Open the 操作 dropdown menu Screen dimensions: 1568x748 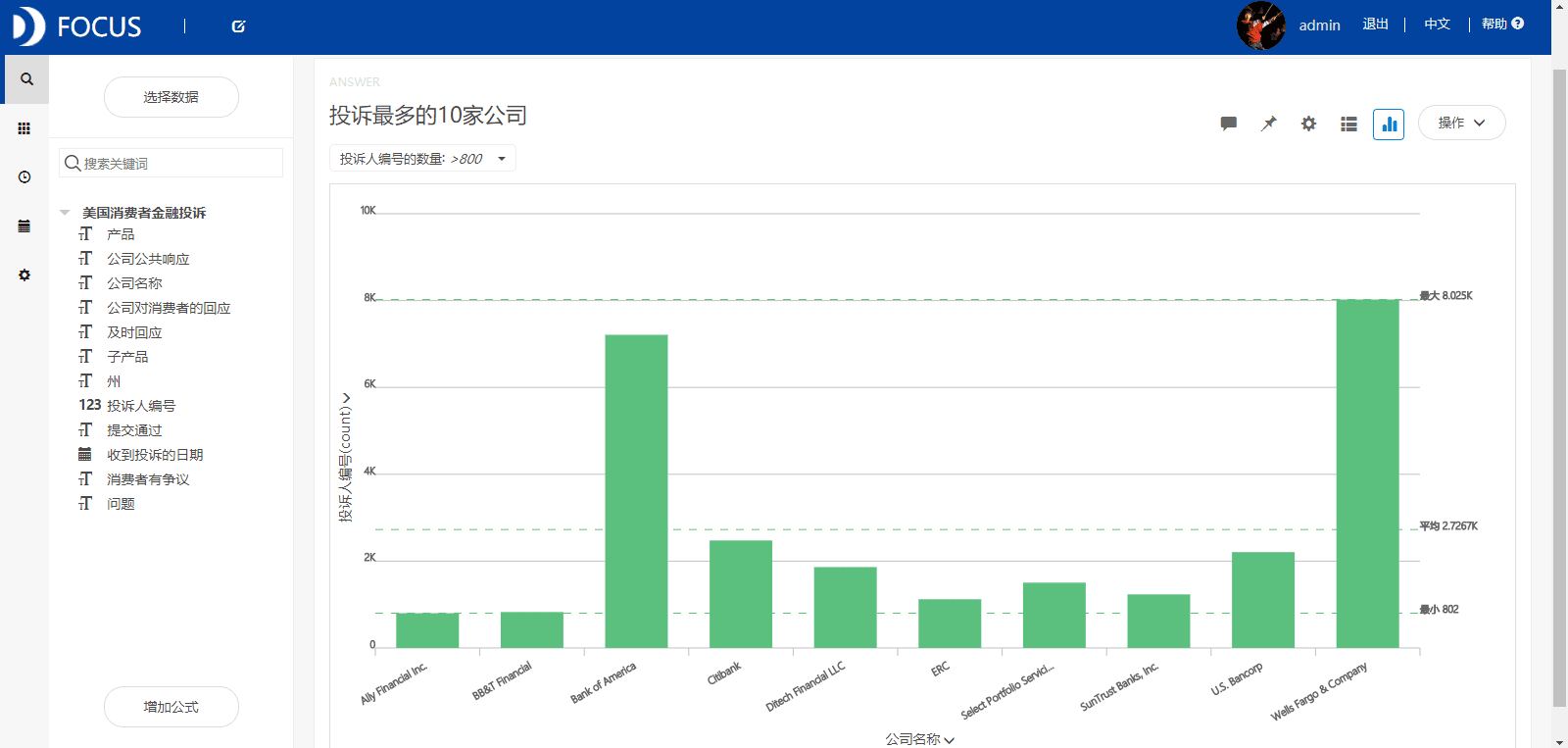tap(1461, 123)
